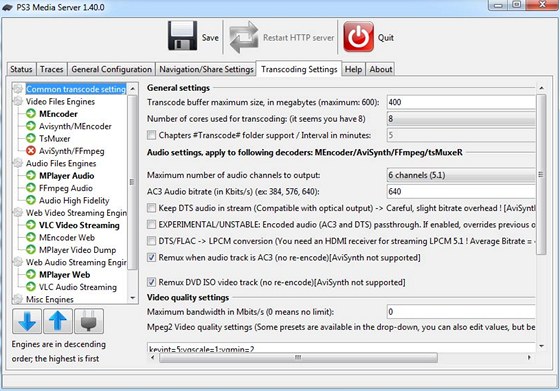
Task: Click green icon beside MPlayer Video Dump
Action: tap(31, 250)
